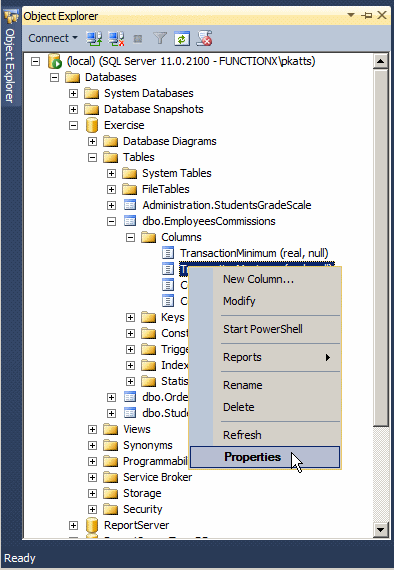Expand the Storage folder

tap(92, 493)
